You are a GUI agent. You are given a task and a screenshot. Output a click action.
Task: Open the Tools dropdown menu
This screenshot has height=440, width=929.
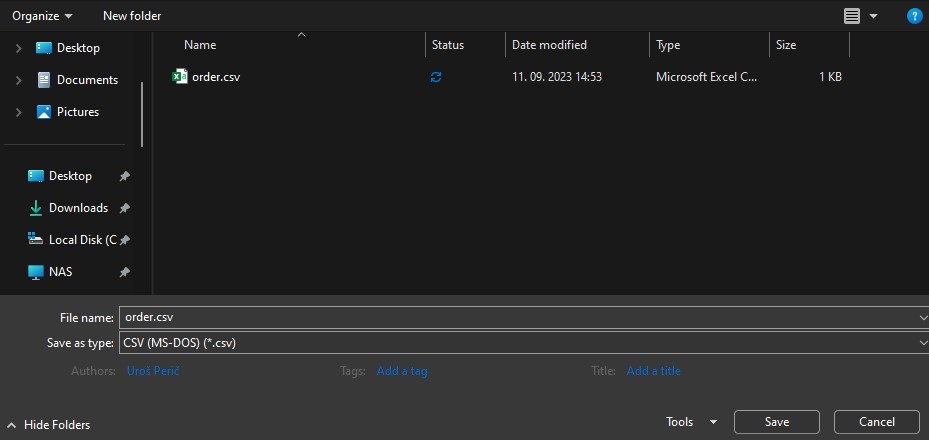pos(691,422)
